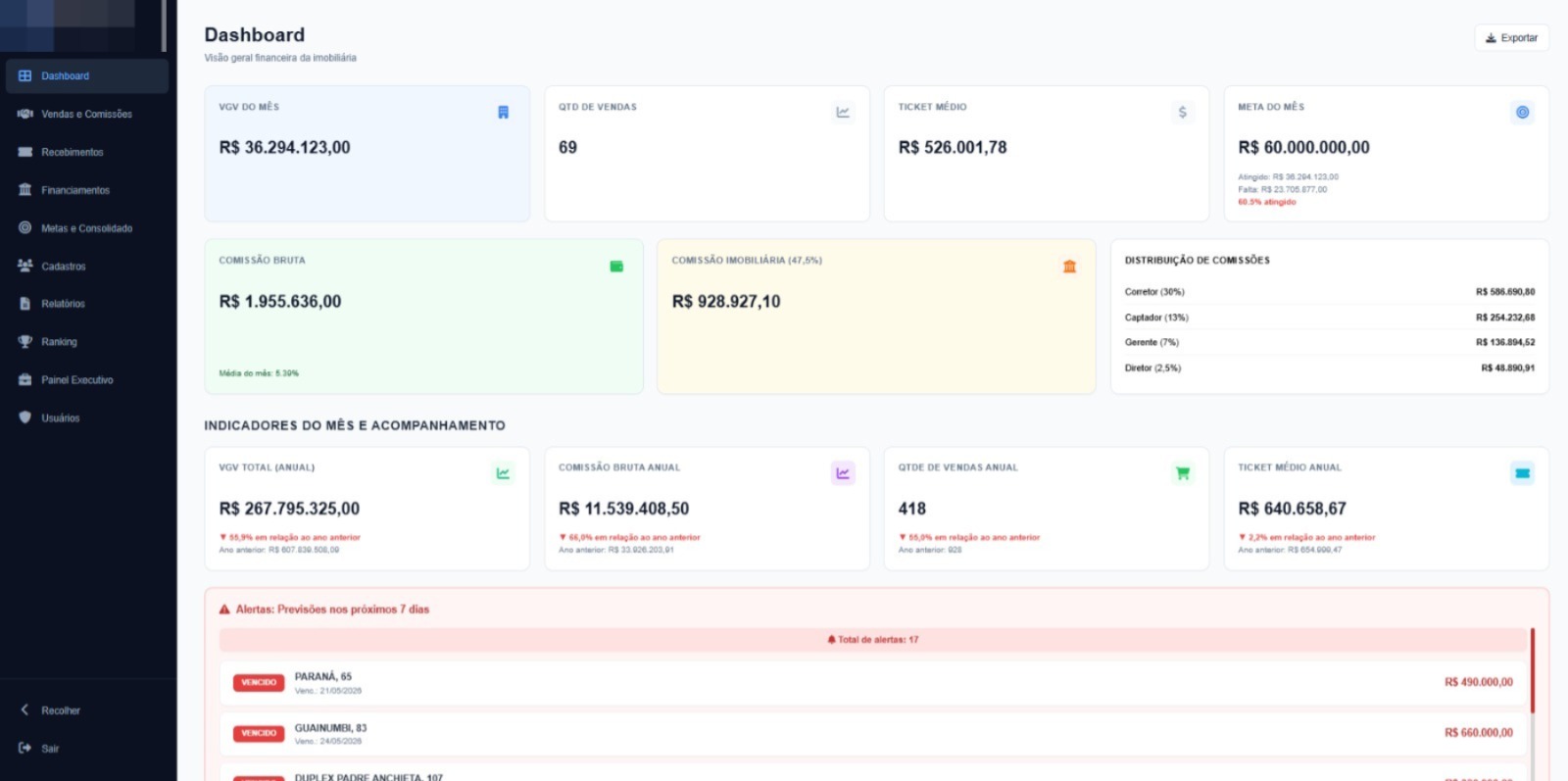Click the dollar icon in the Ticket Médio card
The width and height of the screenshot is (1568, 781).
tap(1183, 113)
